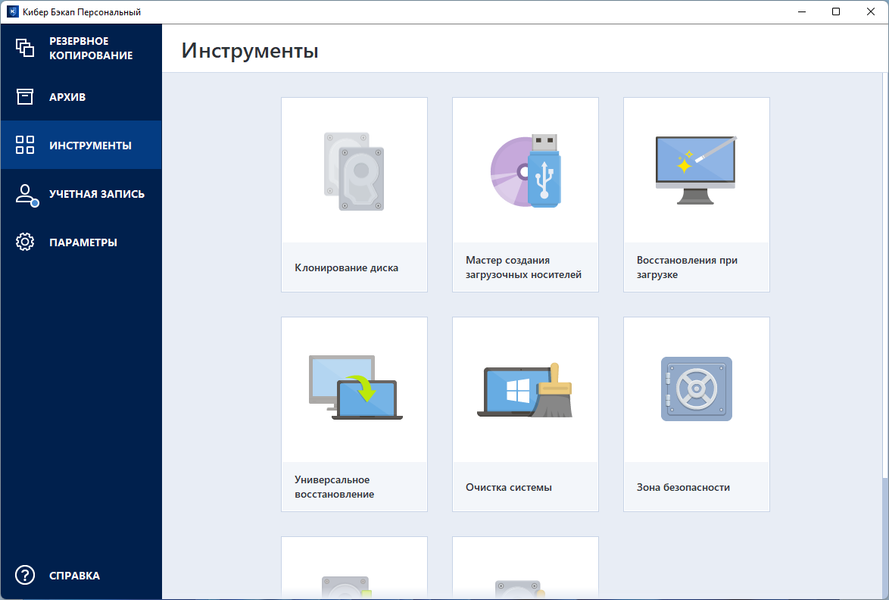Click the partially visible bottom-left tool card
Viewport: 889px width, 600px height.
pos(354,567)
